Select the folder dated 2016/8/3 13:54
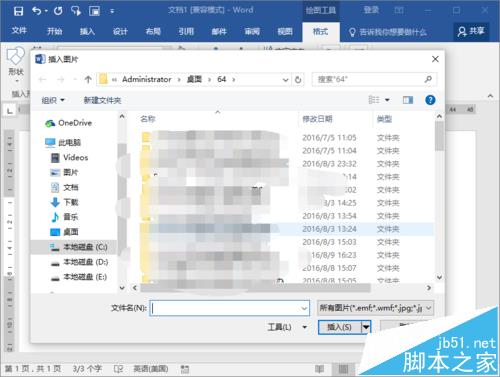Viewport: 500px width, 377px height. (287, 216)
